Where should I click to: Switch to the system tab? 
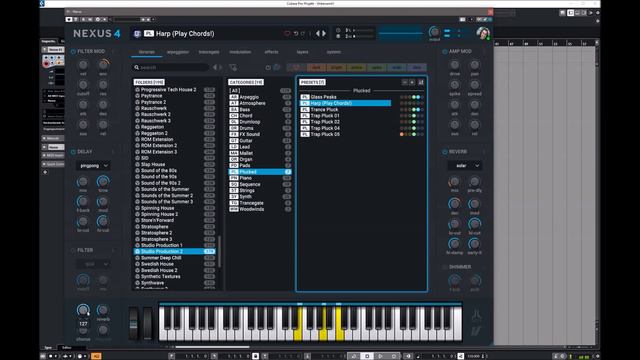click(x=333, y=52)
